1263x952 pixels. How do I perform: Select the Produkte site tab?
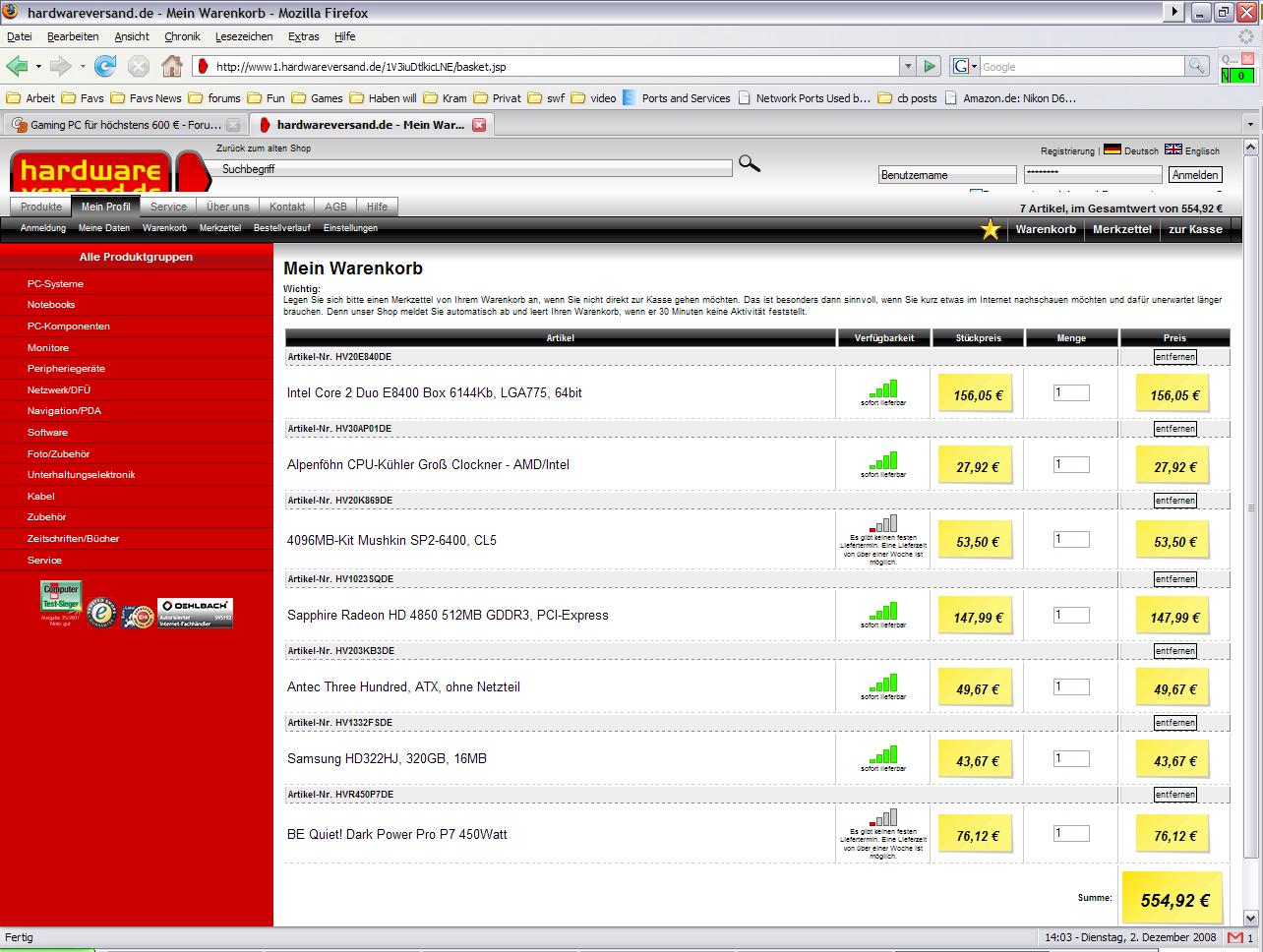[41, 207]
